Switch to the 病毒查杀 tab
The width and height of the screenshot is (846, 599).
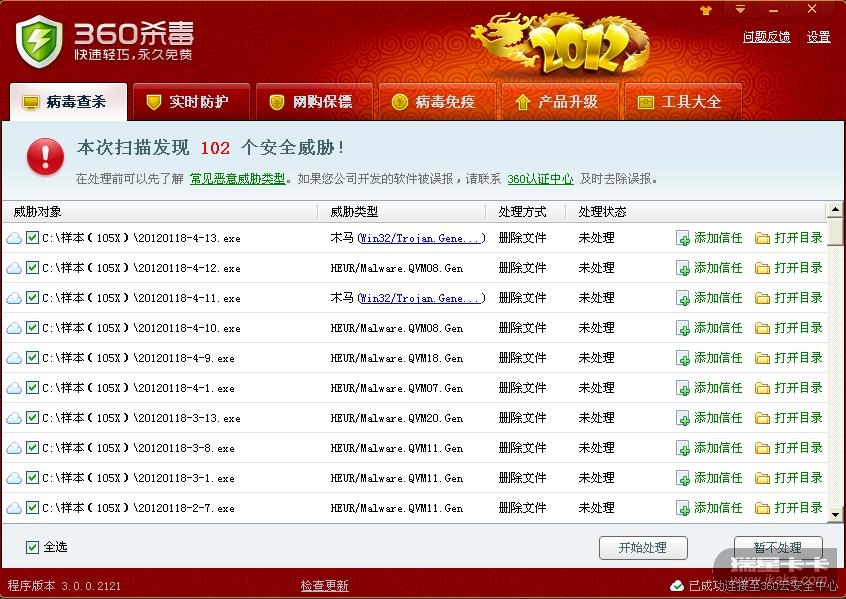coord(69,101)
